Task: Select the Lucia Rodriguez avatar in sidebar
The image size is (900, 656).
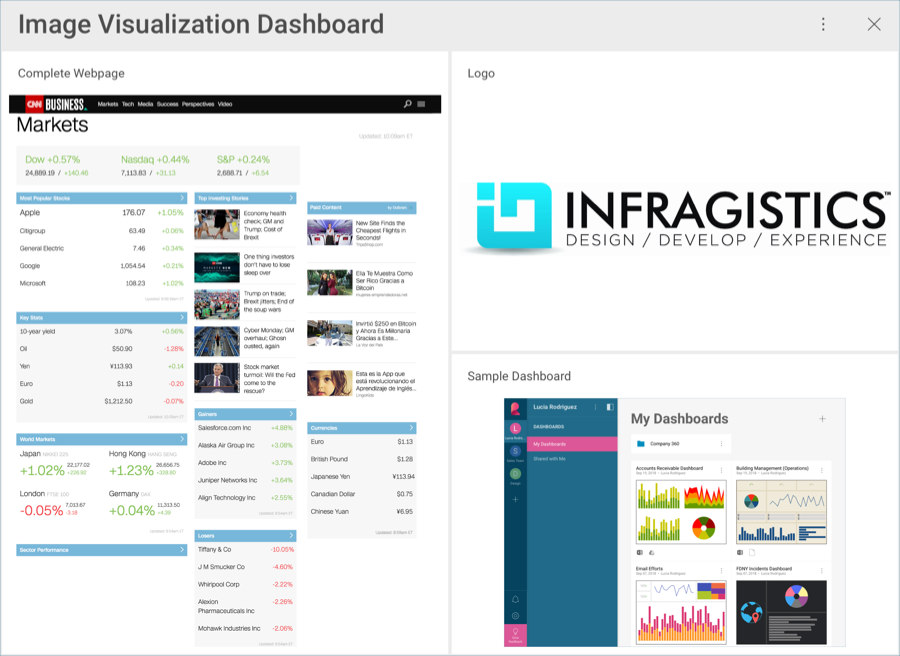Action: click(x=516, y=429)
